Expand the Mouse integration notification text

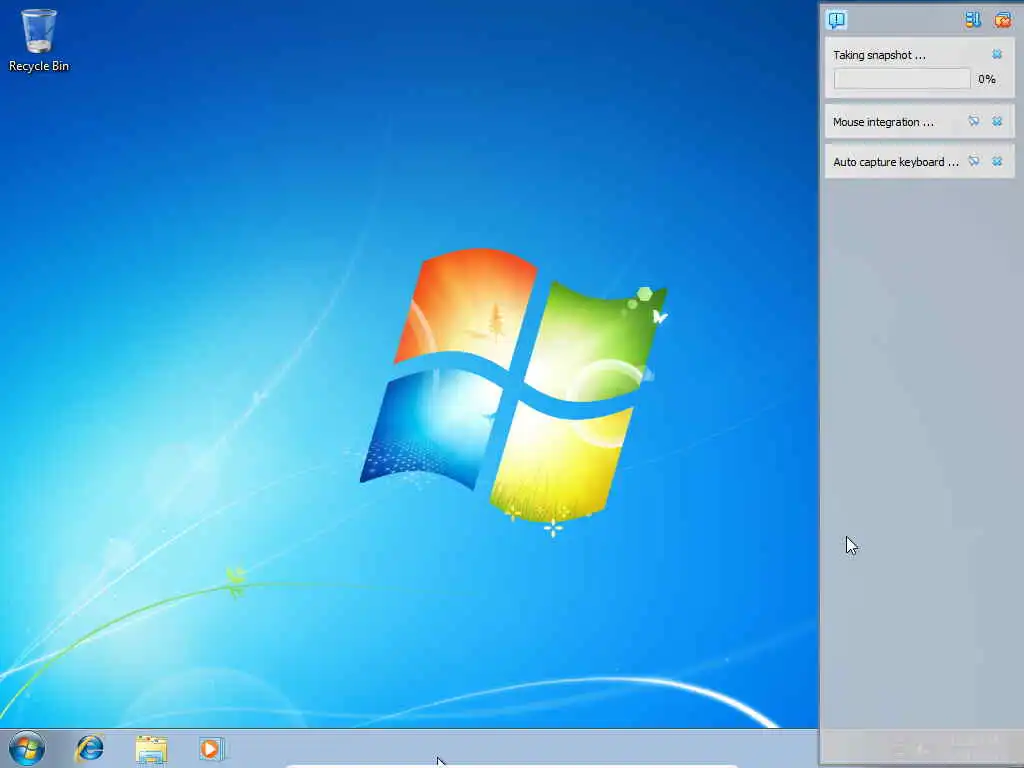(x=883, y=122)
